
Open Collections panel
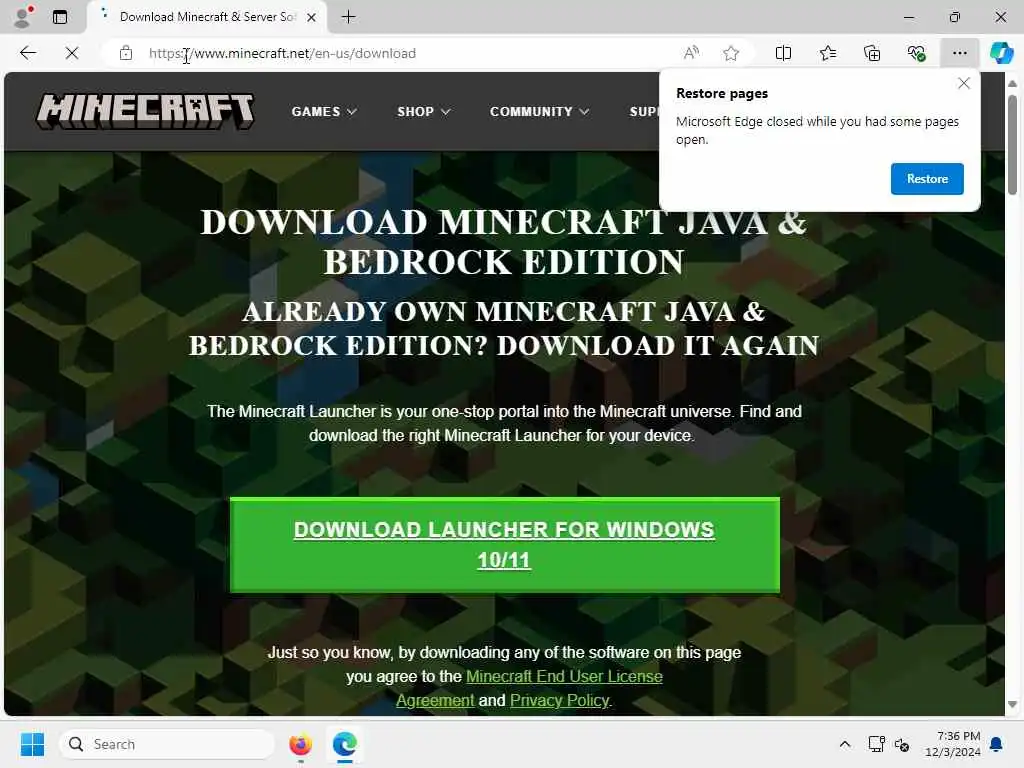872,53
